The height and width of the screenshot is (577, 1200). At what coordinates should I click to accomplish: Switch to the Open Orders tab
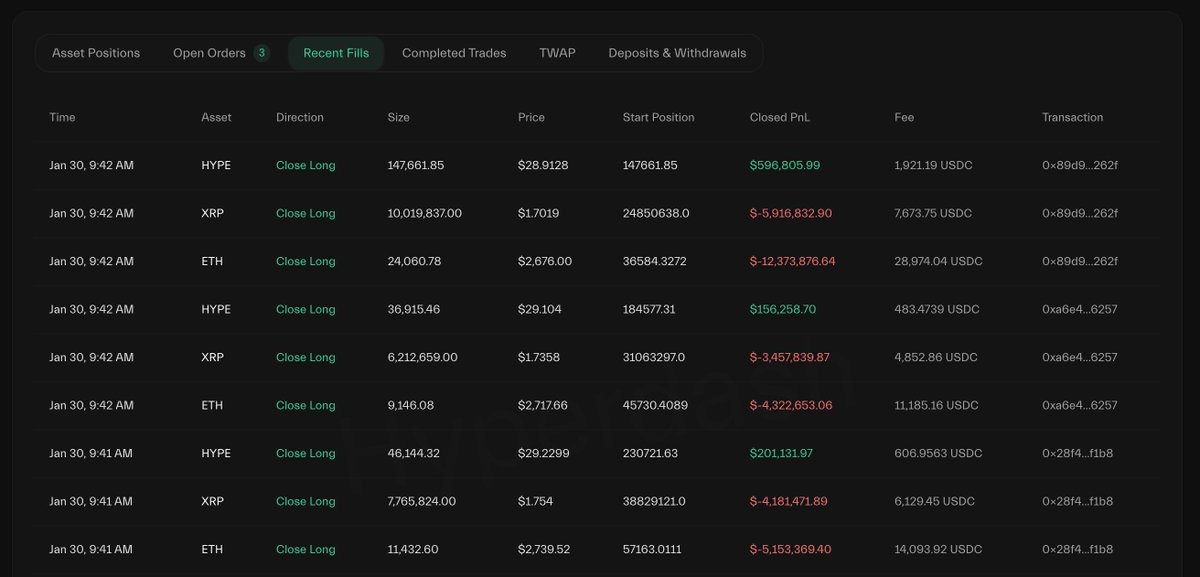click(x=209, y=53)
